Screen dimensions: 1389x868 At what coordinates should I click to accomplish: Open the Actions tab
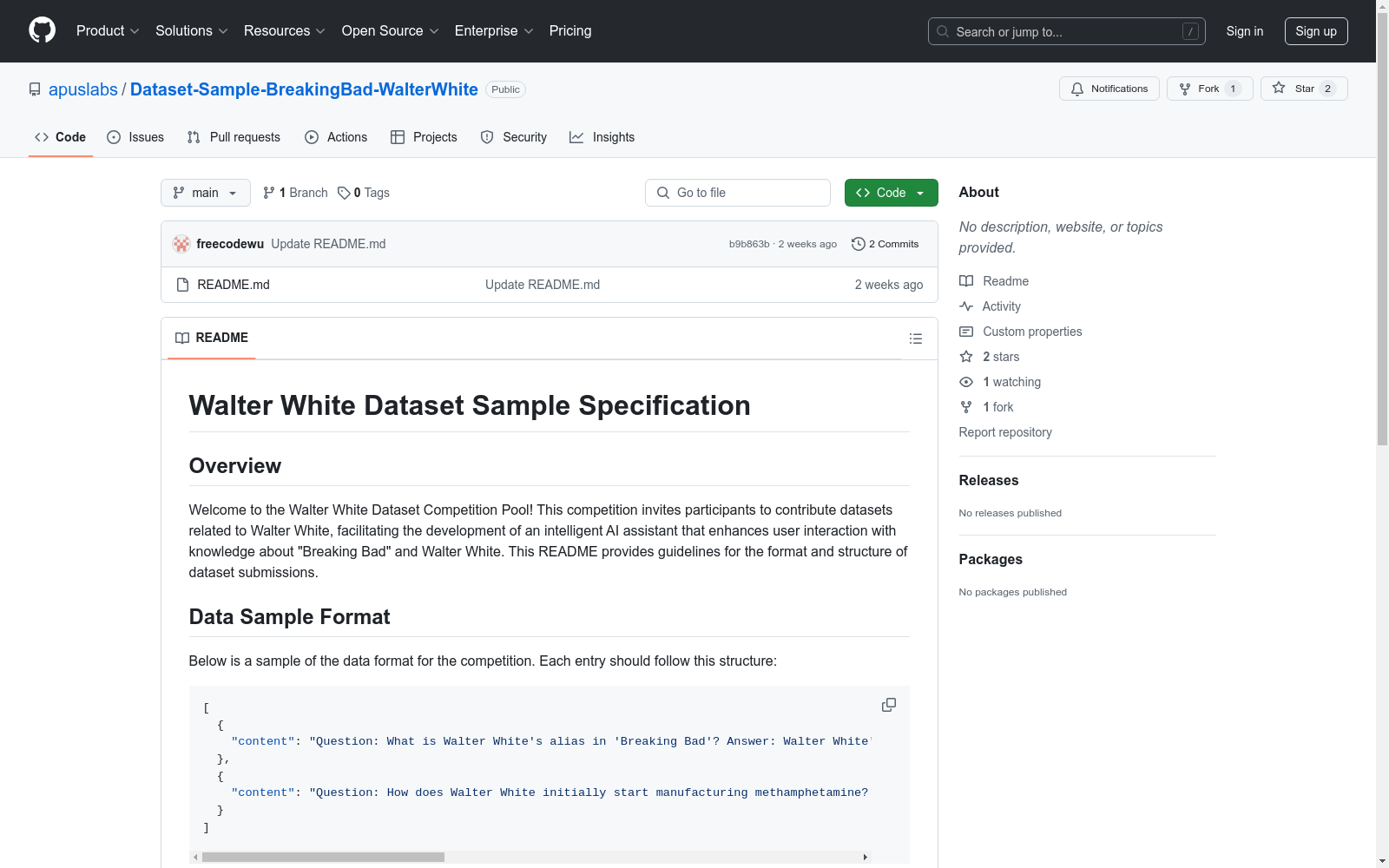[336, 137]
